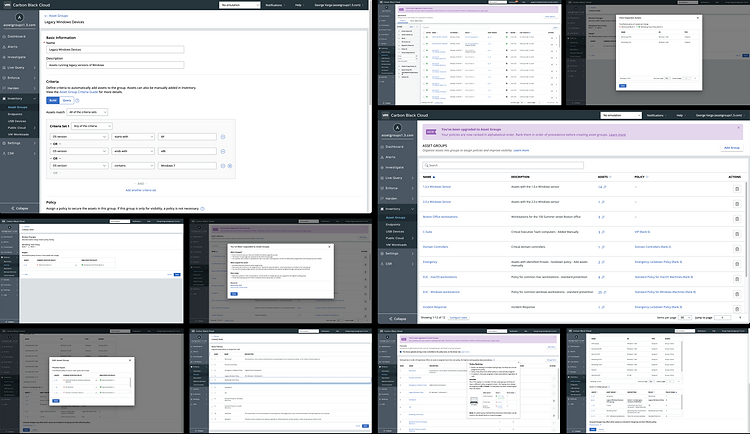Screen dimensions: 750x434
Task: Switch to Query criteria mode
Action: coord(66,100)
